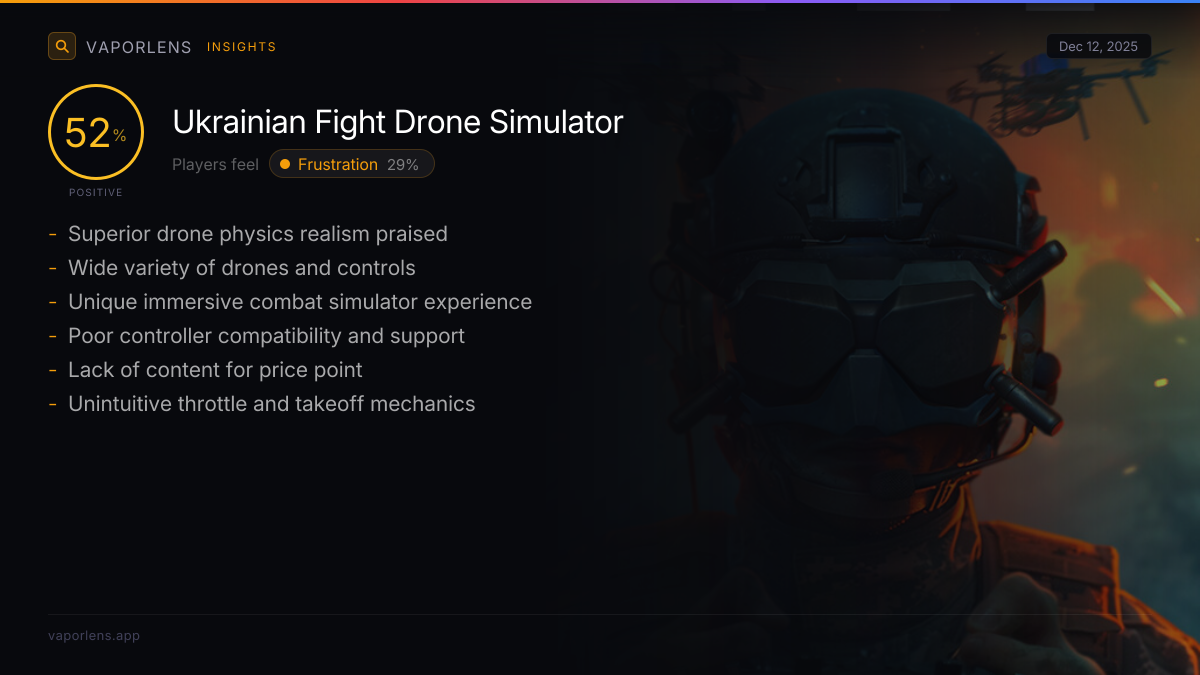Select Superior drone physics realism praised
Viewport: 1200px width, 675px height.
coord(258,234)
